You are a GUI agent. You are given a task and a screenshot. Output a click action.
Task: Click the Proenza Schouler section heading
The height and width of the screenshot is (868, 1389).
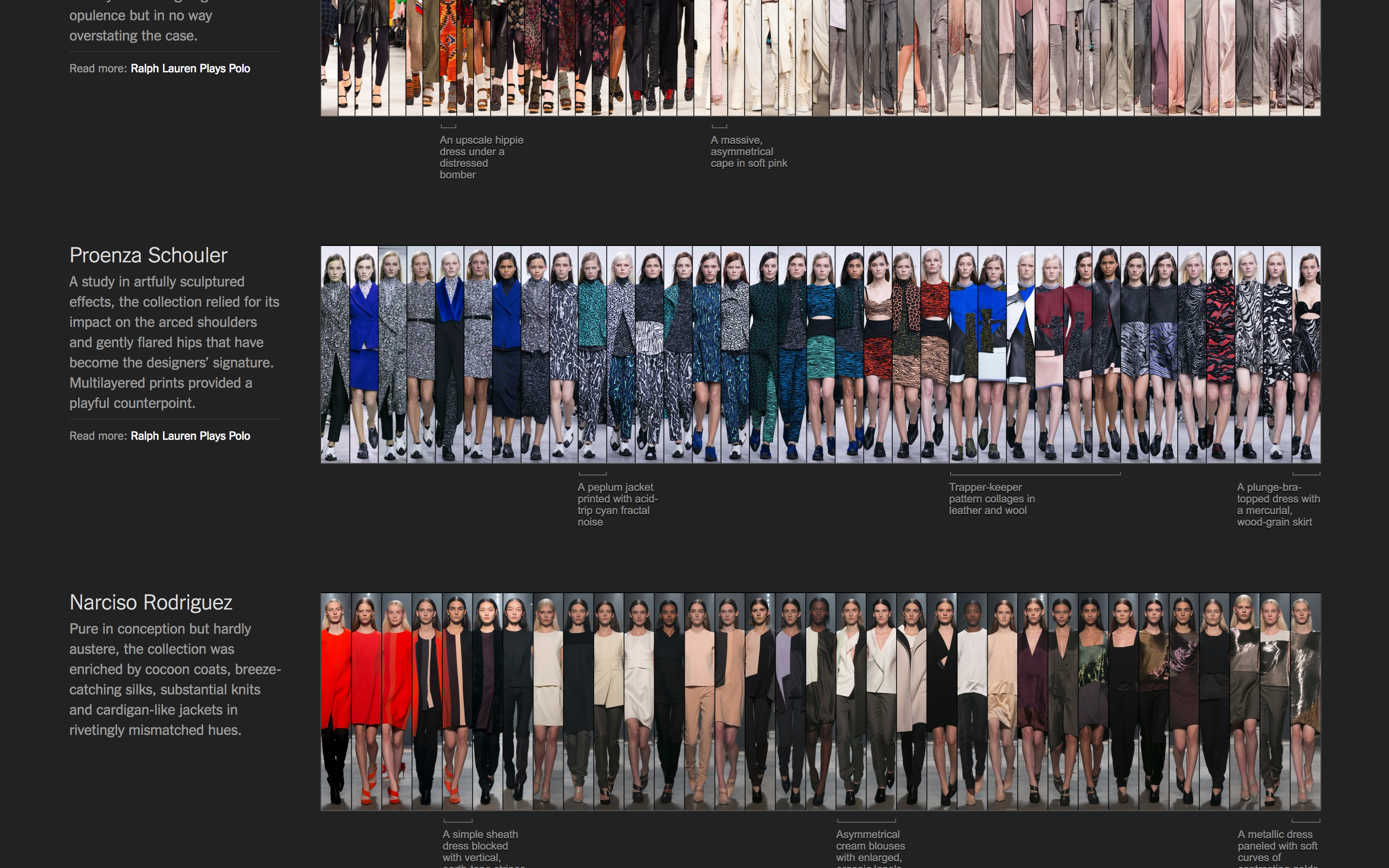pyautogui.click(x=148, y=255)
